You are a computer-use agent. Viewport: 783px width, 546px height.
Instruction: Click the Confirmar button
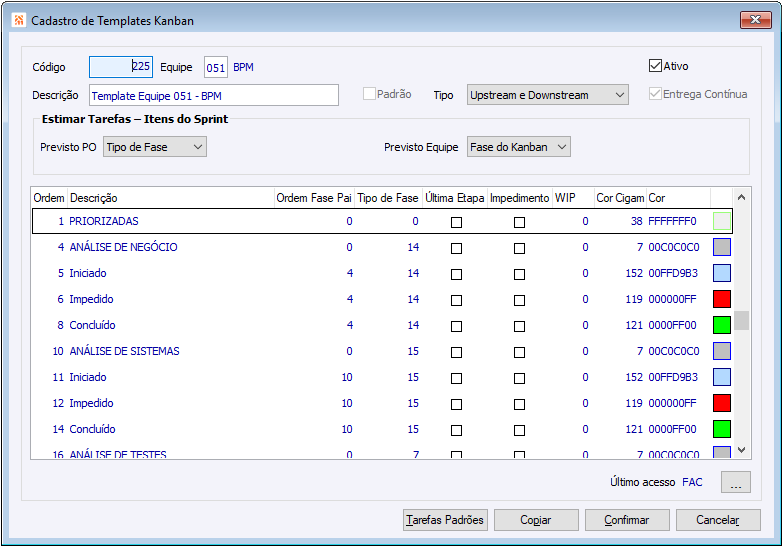(x=627, y=520)
